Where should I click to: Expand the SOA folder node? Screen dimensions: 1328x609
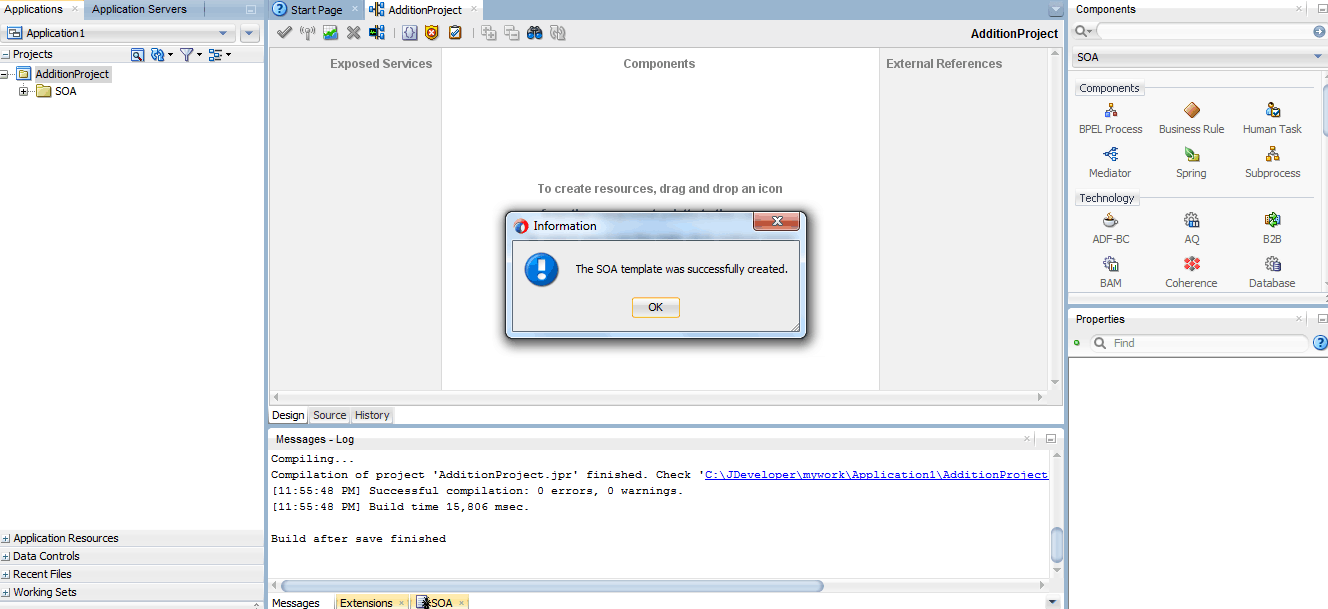23,91
